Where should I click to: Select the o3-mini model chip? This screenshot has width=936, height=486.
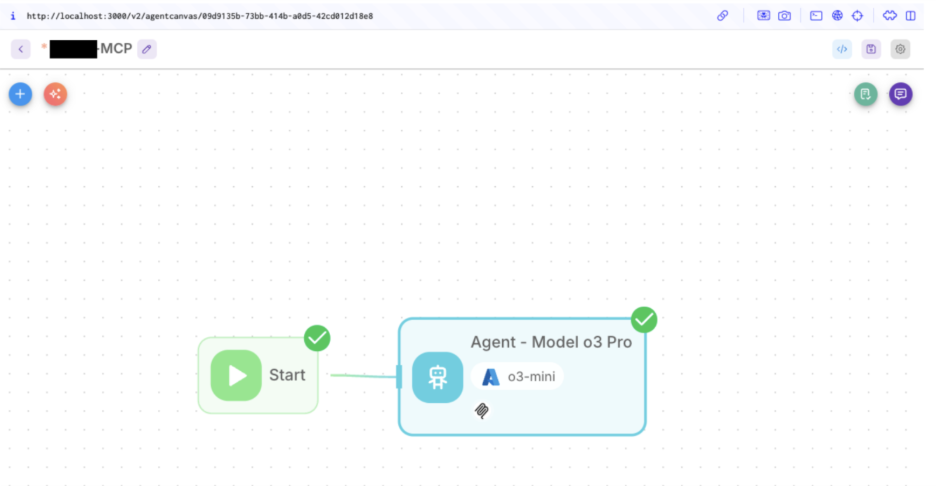518,377
